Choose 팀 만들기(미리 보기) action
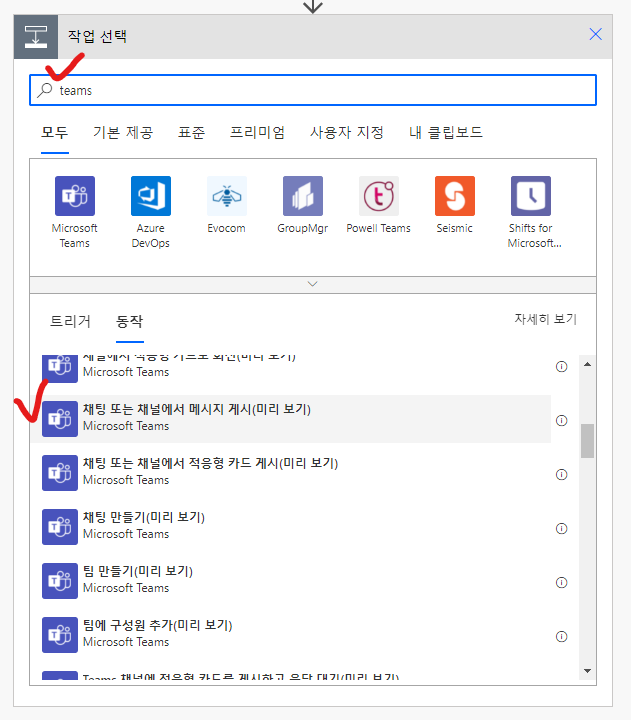 (x=291, y=581)
